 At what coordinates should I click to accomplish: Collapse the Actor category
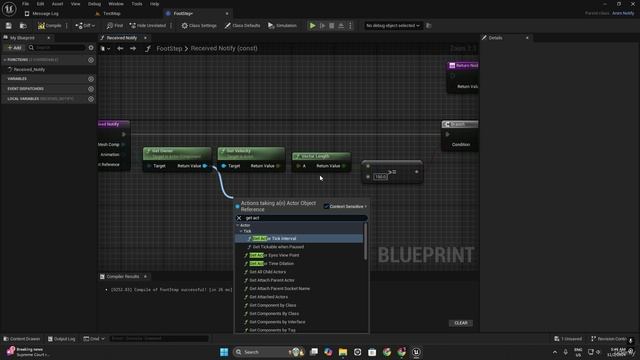pos(238,225)
